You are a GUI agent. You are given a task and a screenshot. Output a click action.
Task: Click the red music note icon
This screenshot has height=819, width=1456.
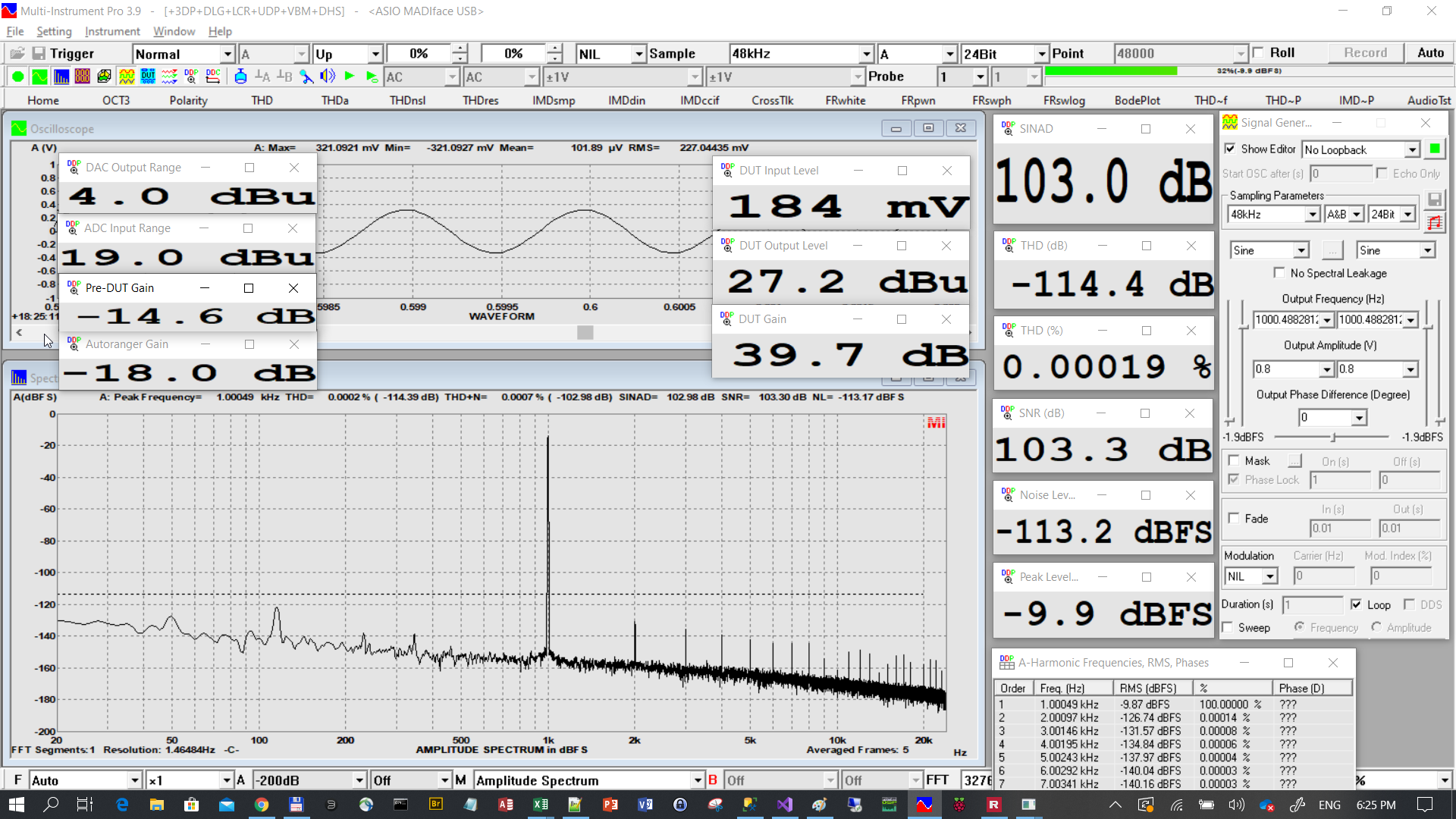pyautogui.click(x=1435, y=223)
